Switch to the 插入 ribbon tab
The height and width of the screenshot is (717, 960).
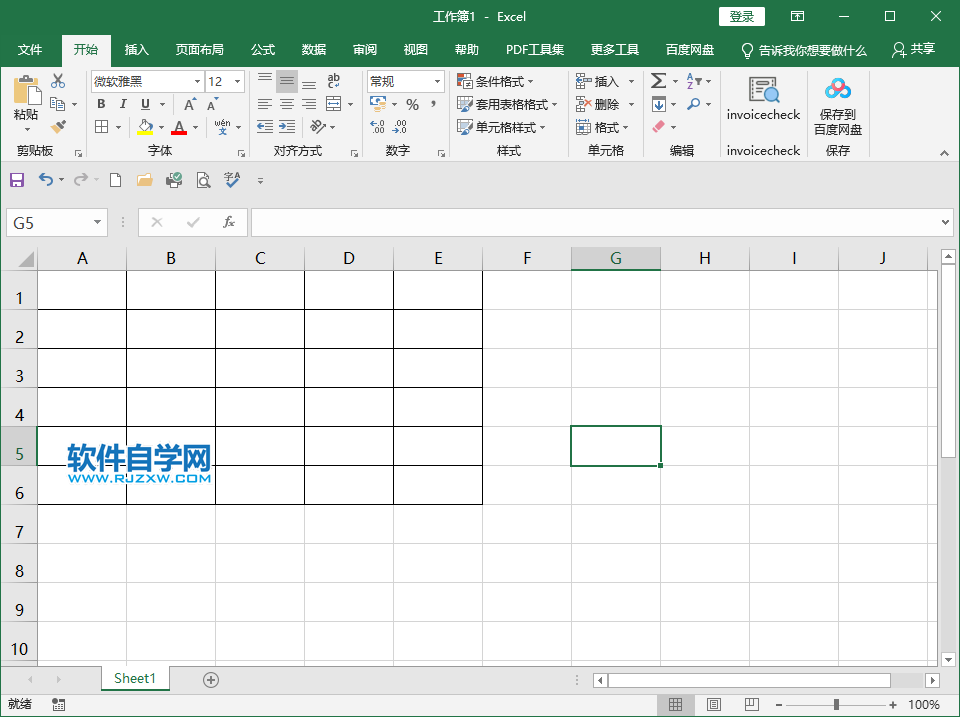click(136, 50)
